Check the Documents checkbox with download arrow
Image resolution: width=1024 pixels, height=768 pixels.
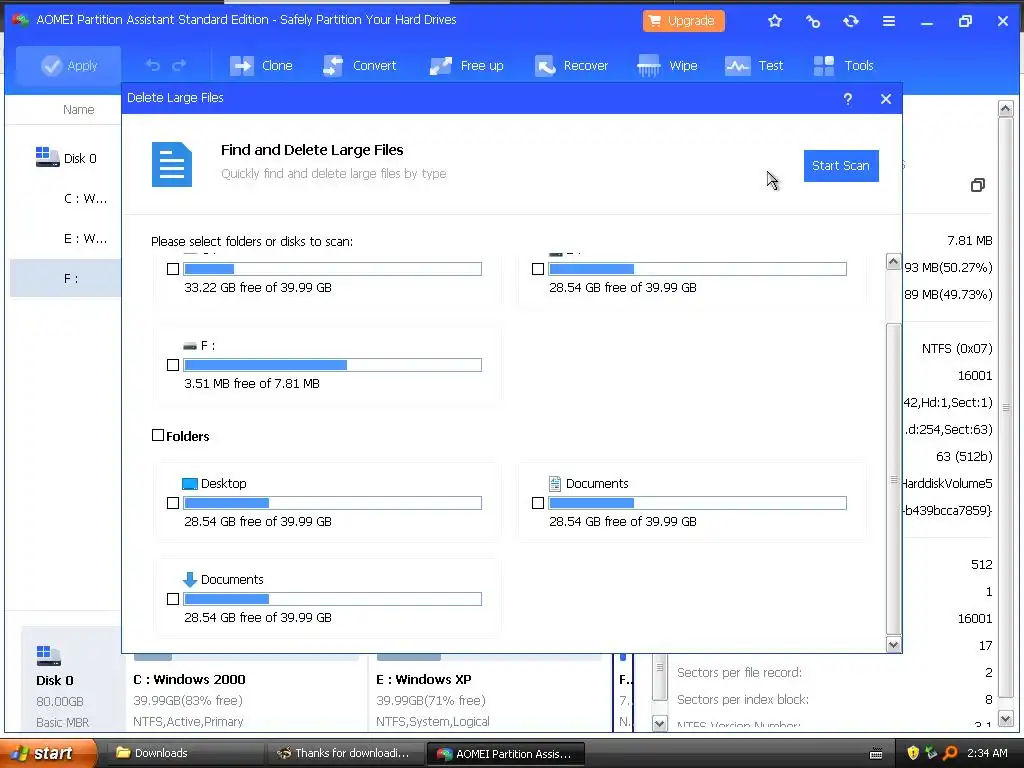point(173,599)
